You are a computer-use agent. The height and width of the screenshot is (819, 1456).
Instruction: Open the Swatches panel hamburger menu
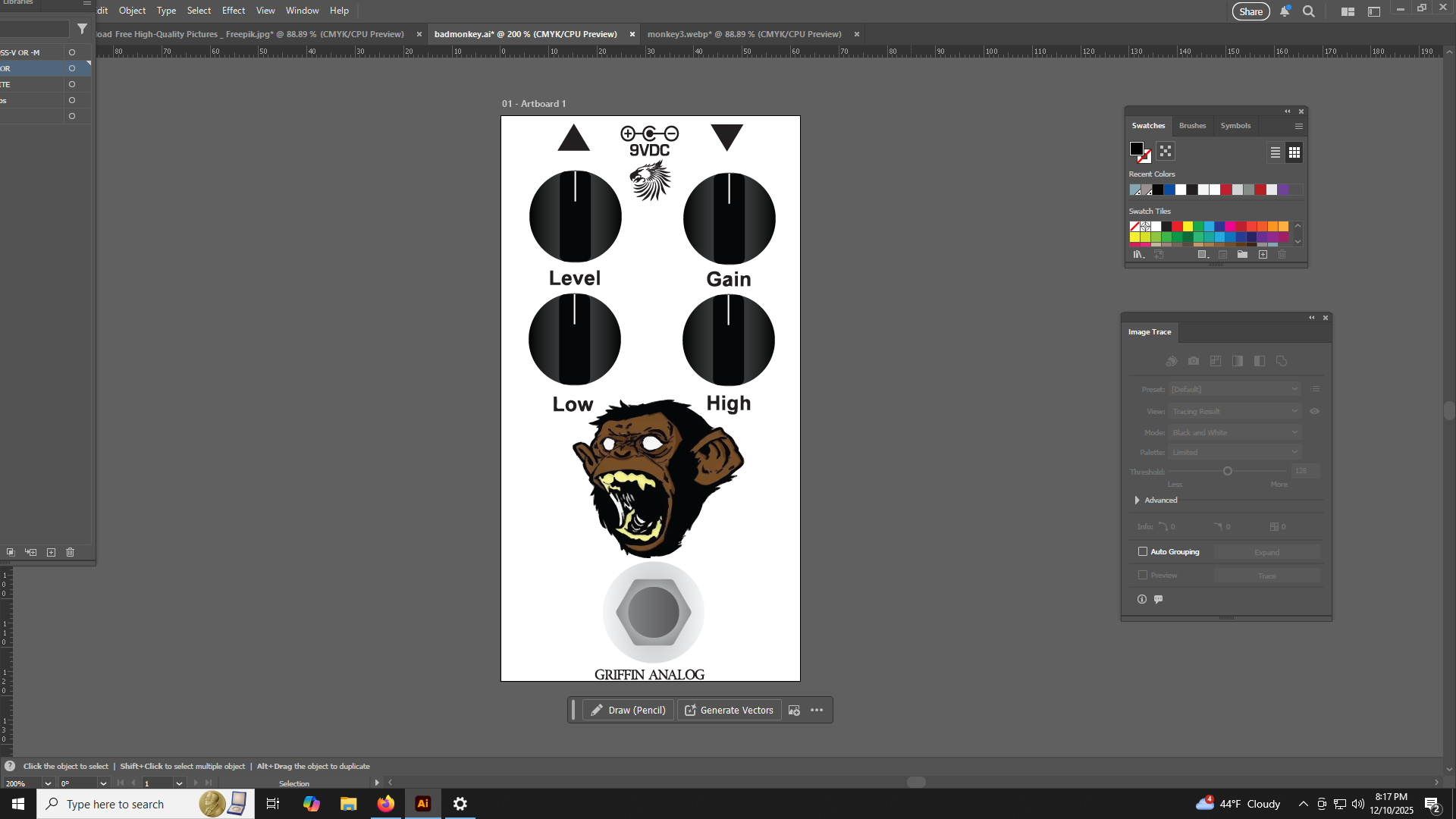tap(1299, 127)
